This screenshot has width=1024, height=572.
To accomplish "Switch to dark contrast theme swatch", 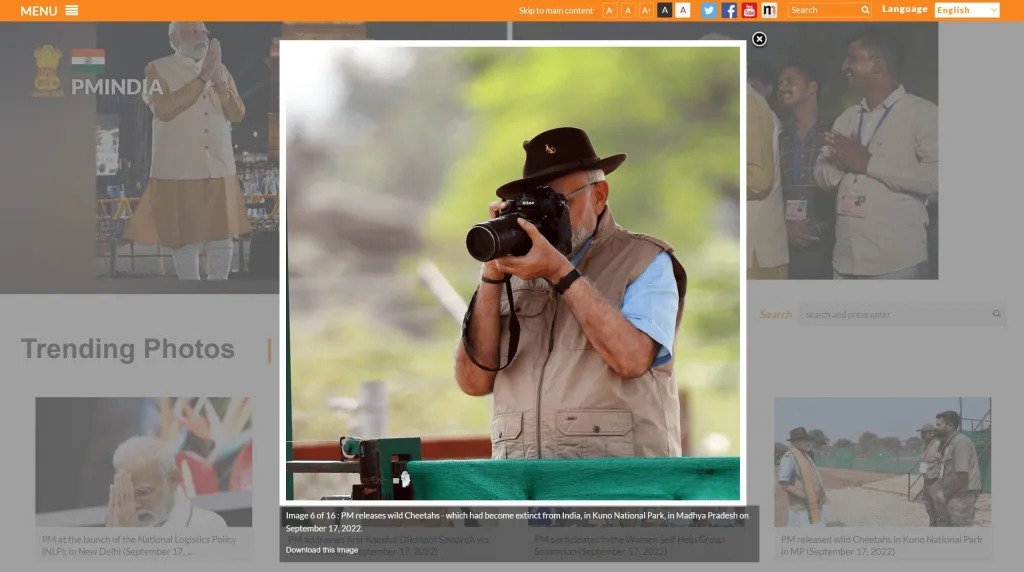I will click(664, 10).
